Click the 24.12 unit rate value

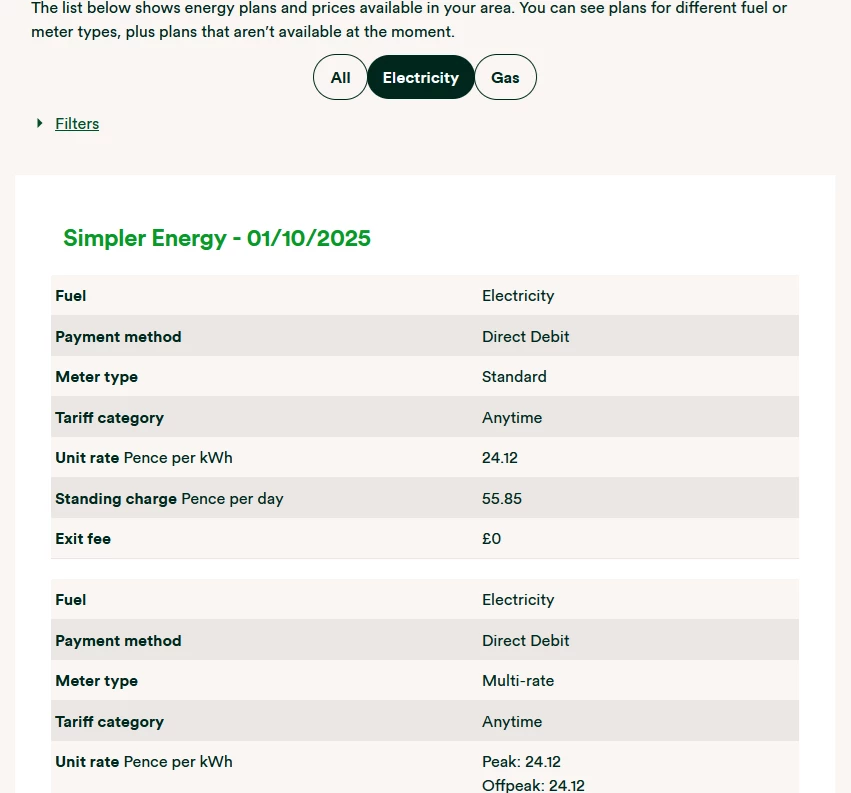click(499, 458)
